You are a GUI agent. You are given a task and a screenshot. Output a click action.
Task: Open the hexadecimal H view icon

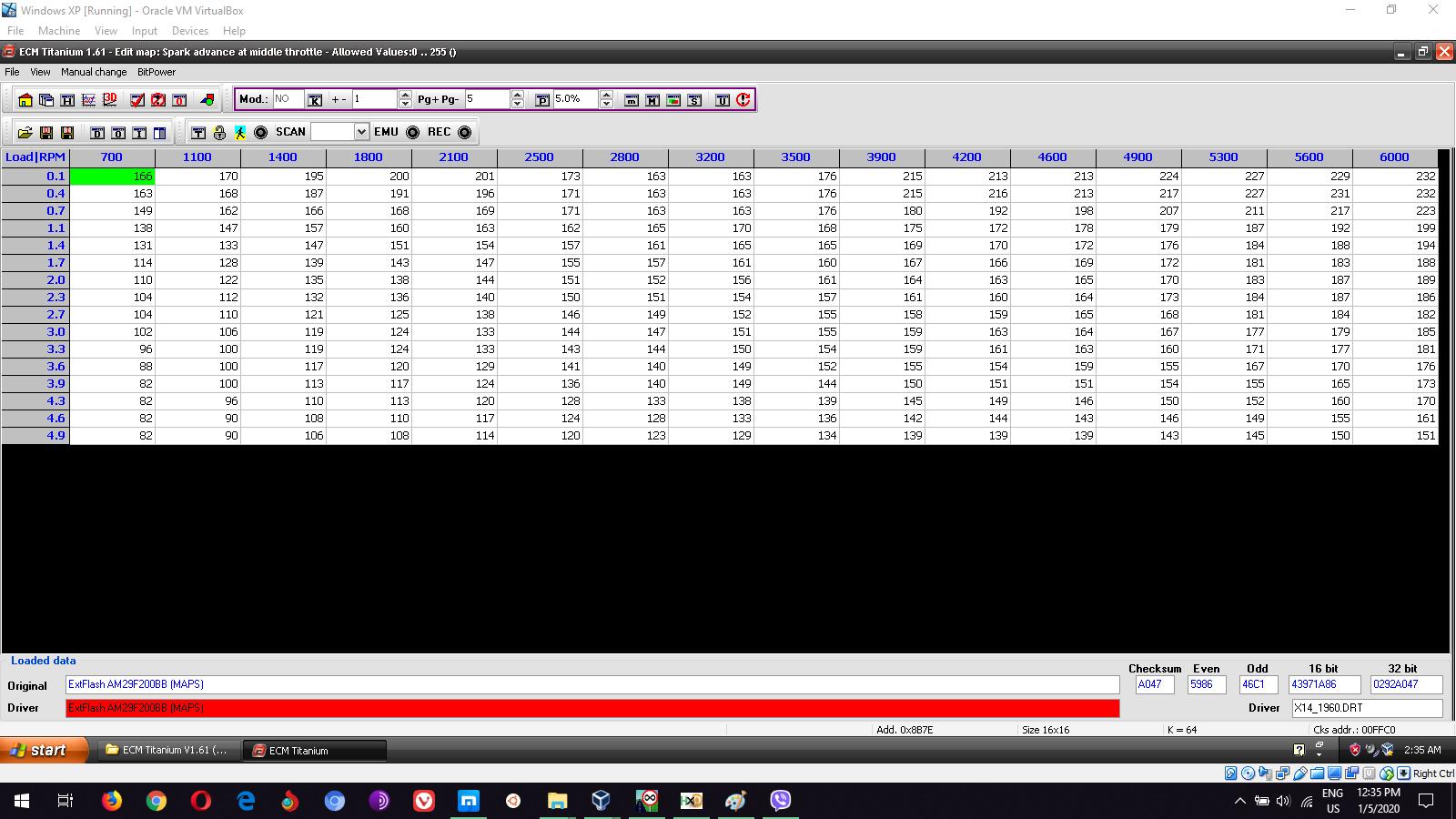67,100
